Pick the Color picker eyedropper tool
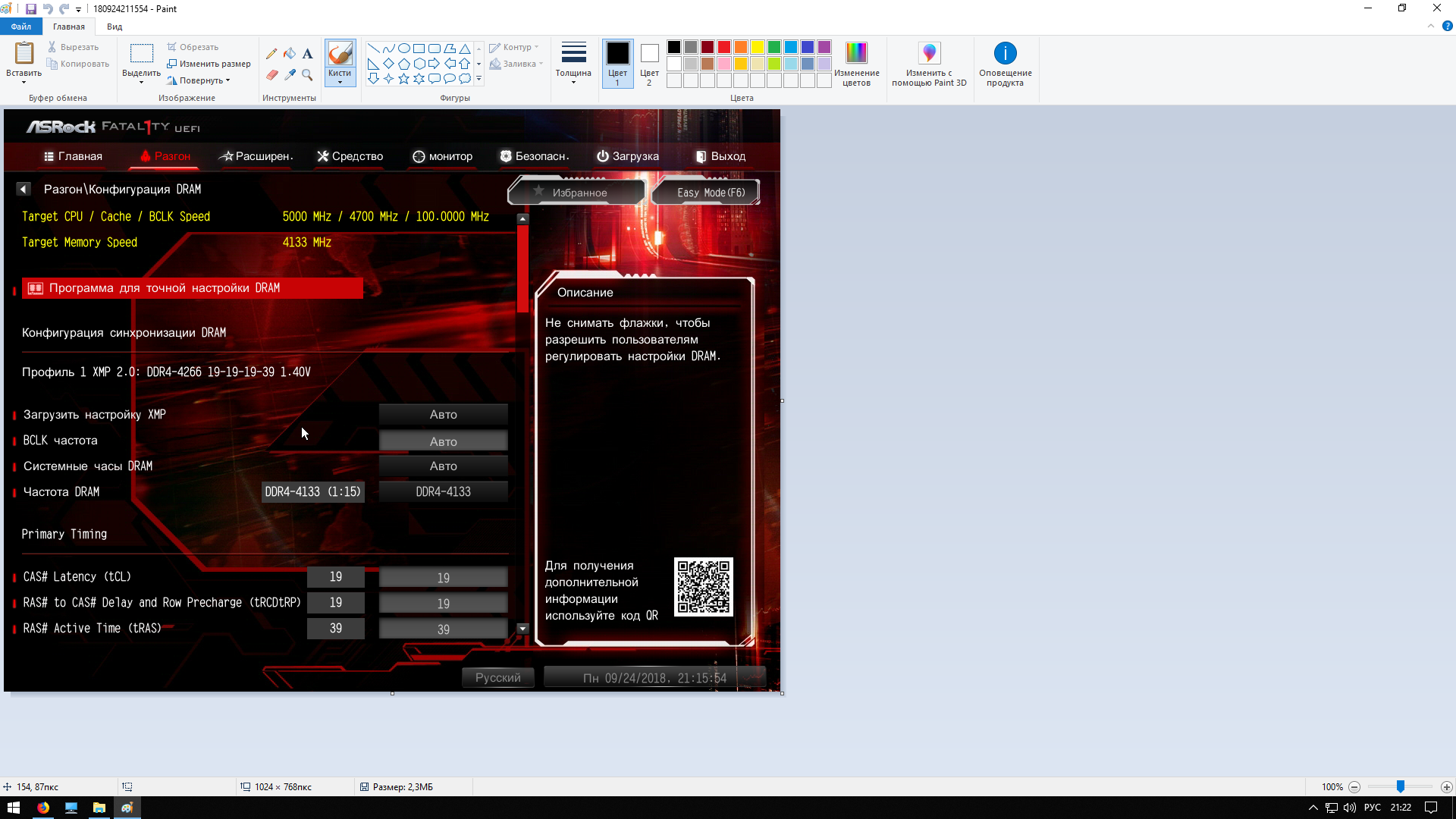 point(290,74)
